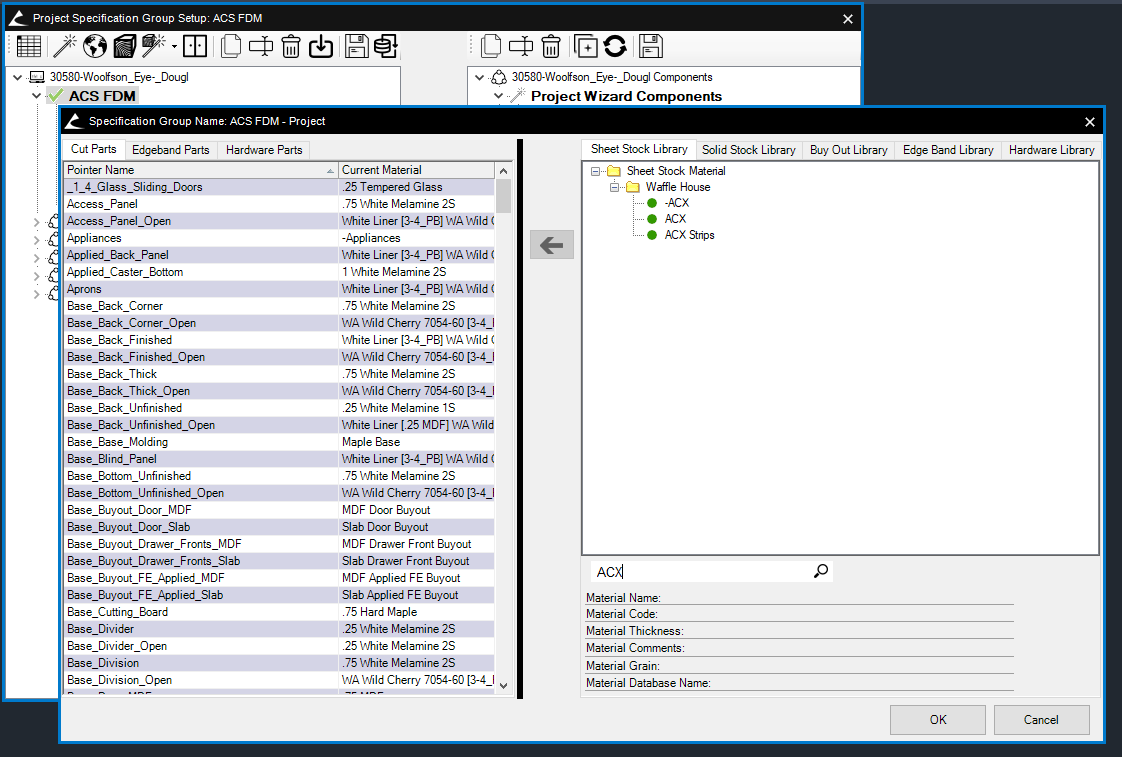The image size is (1122, 757).
Task: Switch to the Hardware Parts tab
Action: pyautogui.click(x=264, y=150)
